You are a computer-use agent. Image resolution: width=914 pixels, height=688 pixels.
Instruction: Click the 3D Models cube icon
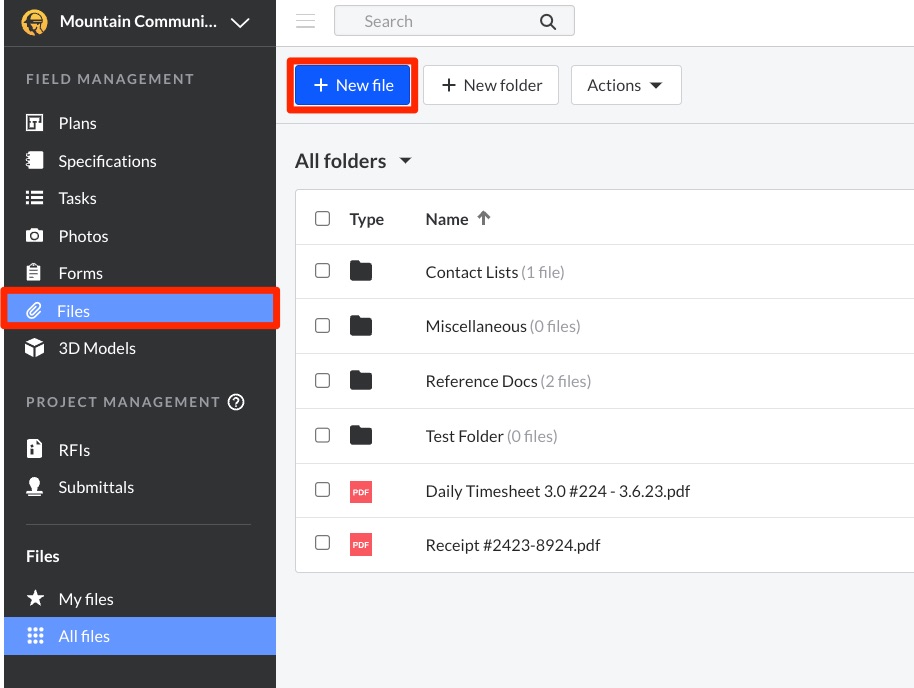[34, 347]
